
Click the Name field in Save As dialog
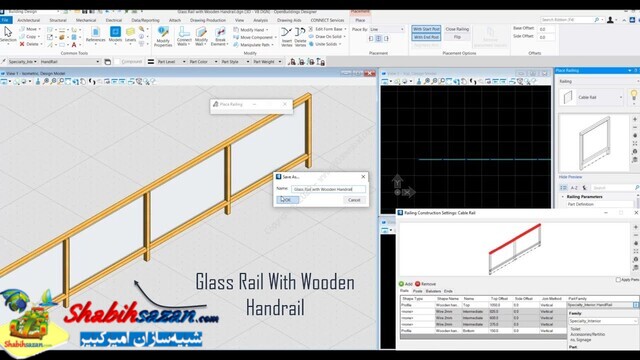(x=329, y=189)
